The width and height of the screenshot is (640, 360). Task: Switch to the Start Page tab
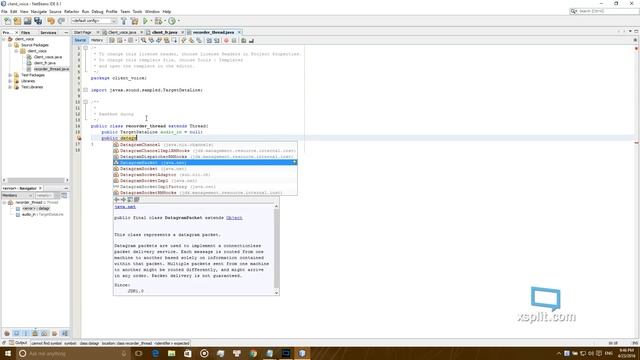tap(83, 32)
